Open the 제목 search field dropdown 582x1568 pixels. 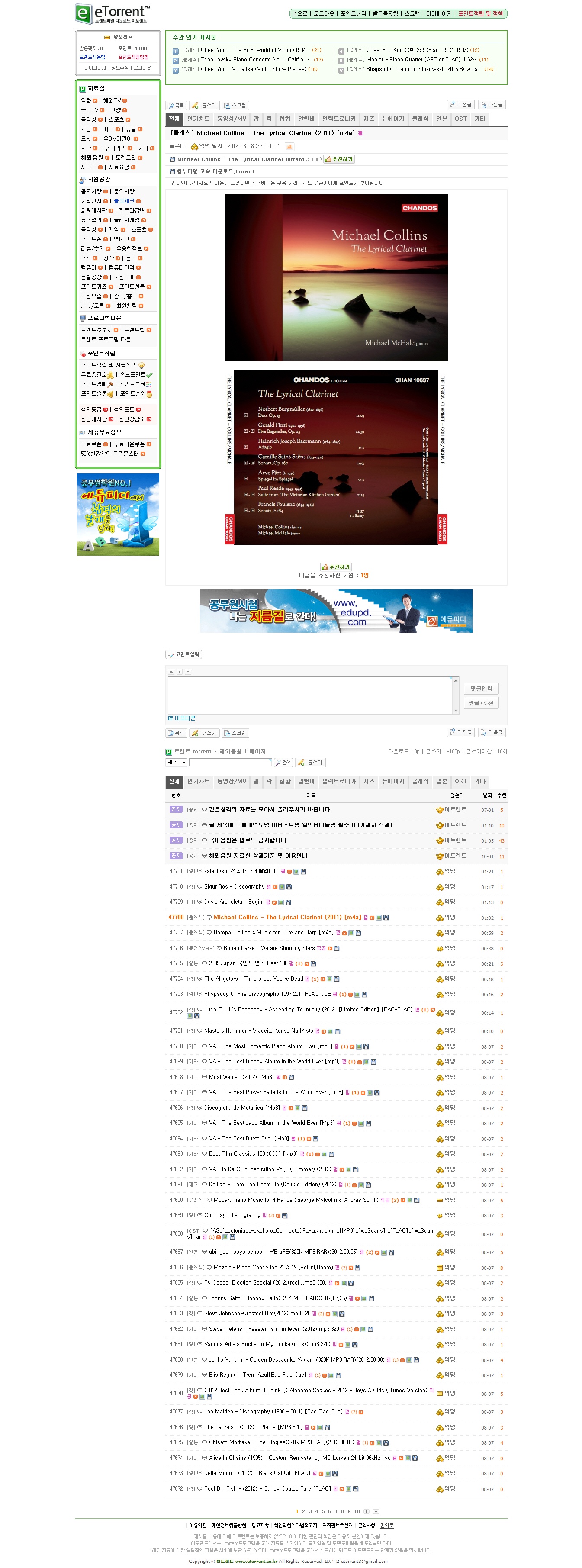click(176, 762)
